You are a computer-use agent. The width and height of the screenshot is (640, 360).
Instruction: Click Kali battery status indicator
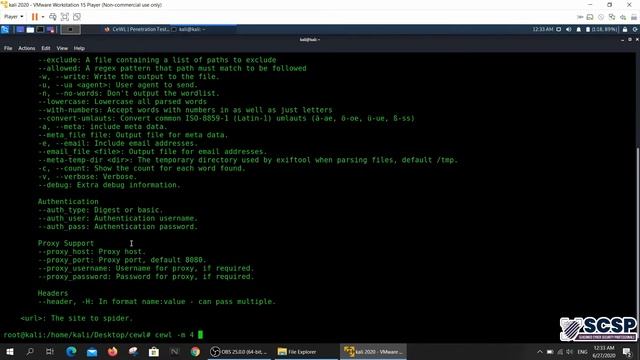(x=602, y=29)
